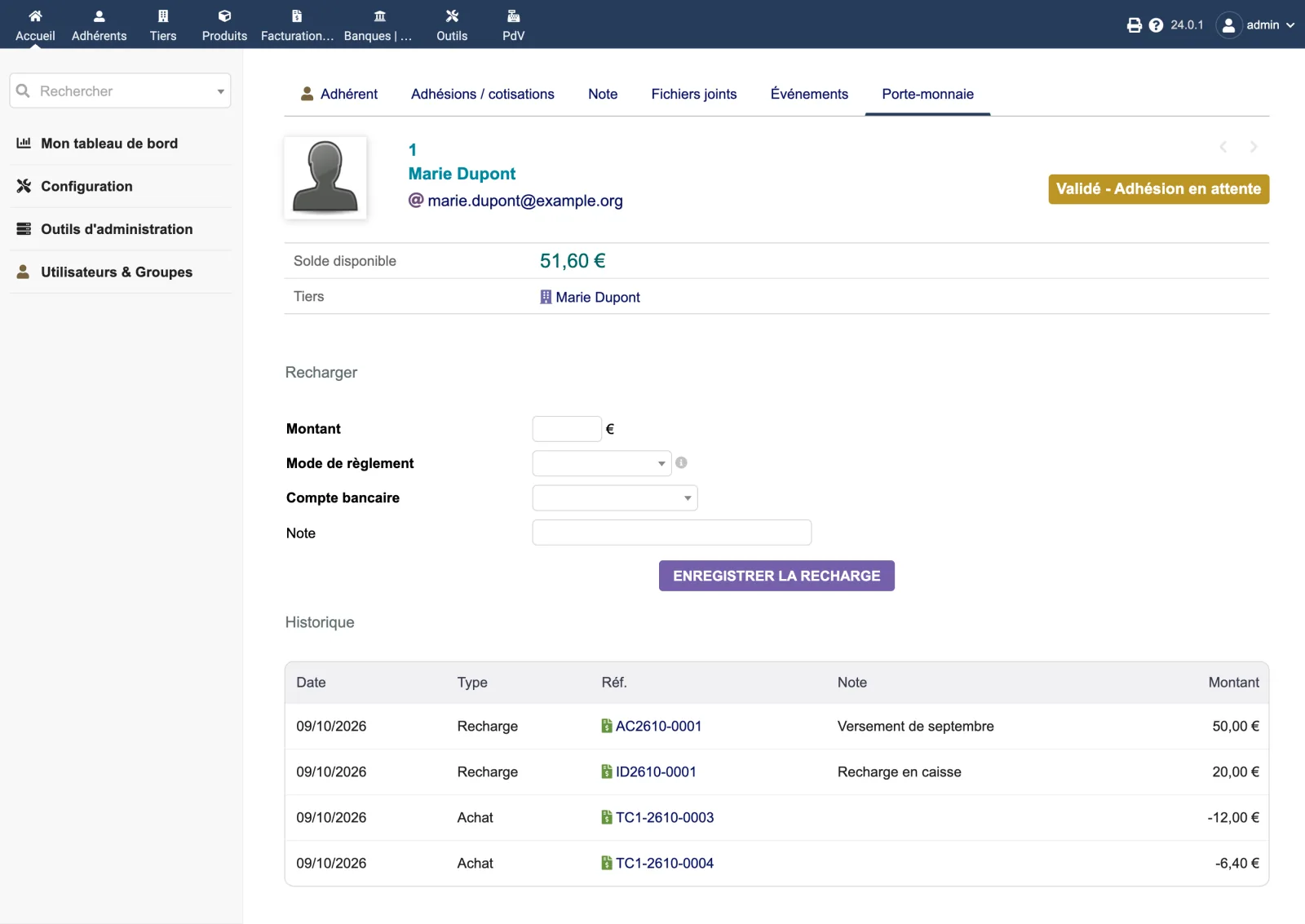Click the 51,60 € balance value
1305x924 pixels.
573,261
